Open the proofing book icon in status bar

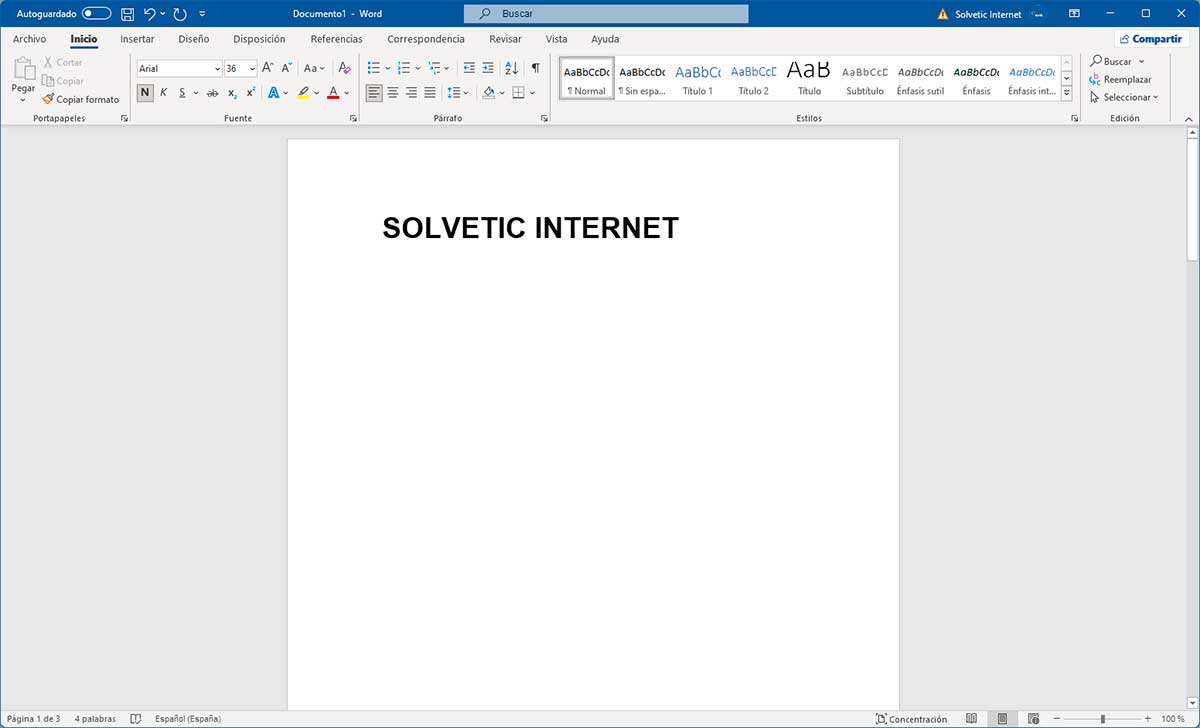pyautogui.click(x=136, y=718)
